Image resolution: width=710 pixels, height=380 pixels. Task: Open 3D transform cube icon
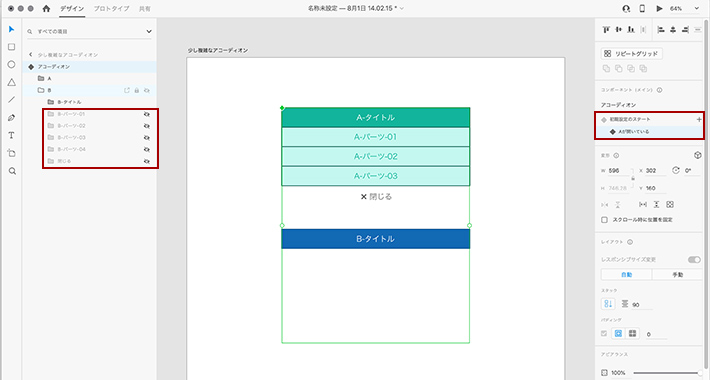point(697,155)
